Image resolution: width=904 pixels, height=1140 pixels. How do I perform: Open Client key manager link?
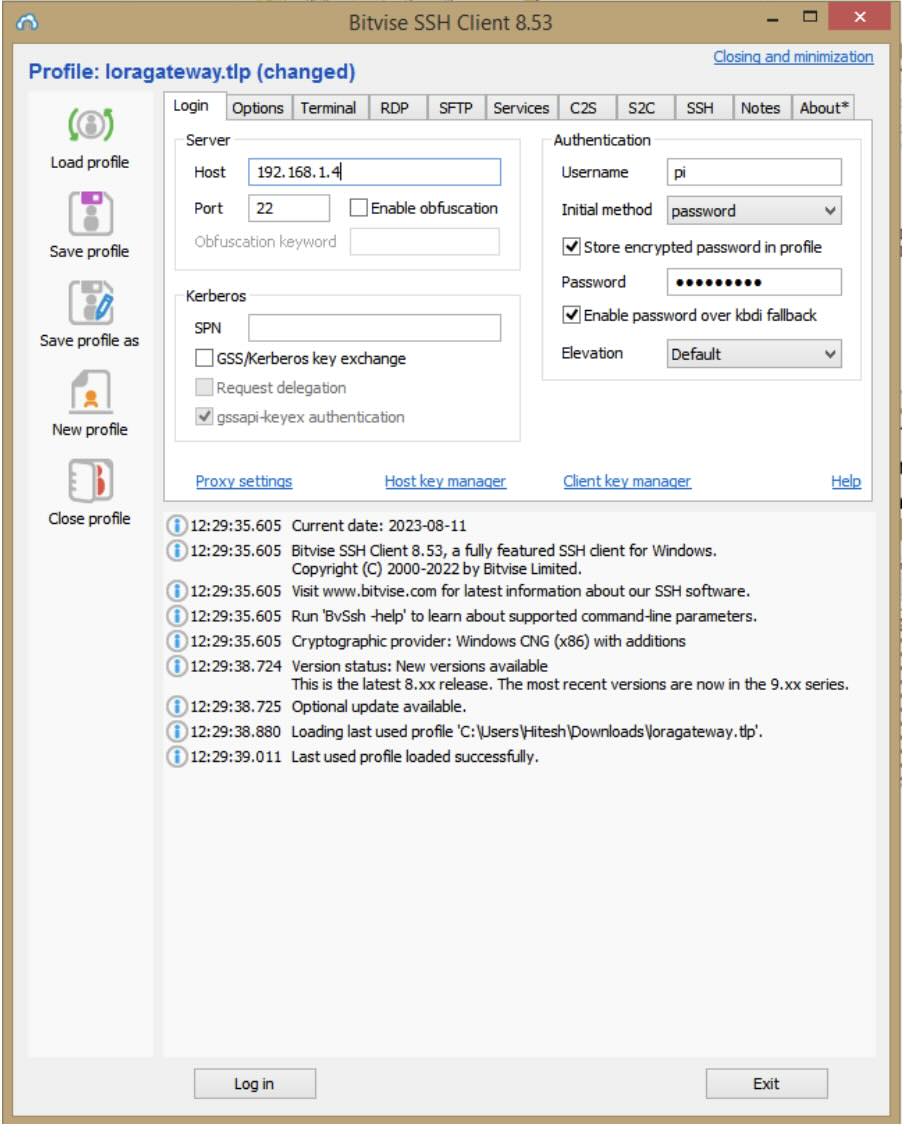[x=627, y=481]
